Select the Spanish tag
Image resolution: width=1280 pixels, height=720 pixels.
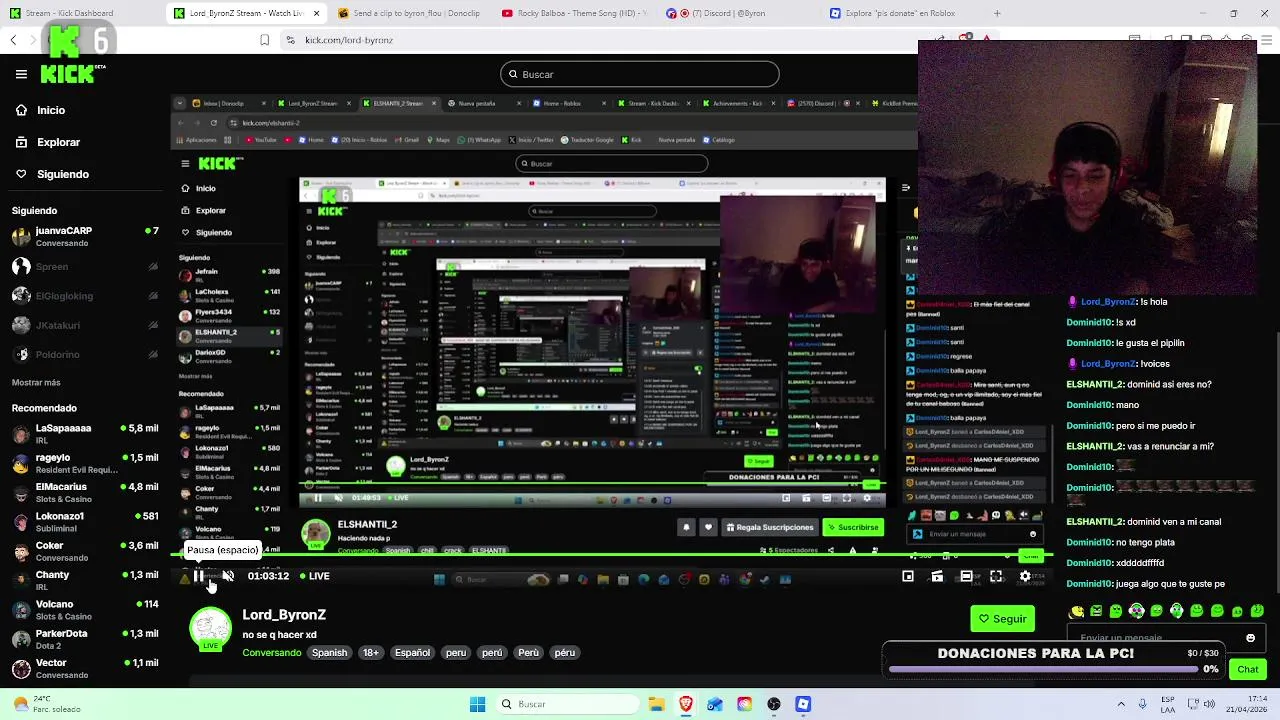[x=329, y=653]
